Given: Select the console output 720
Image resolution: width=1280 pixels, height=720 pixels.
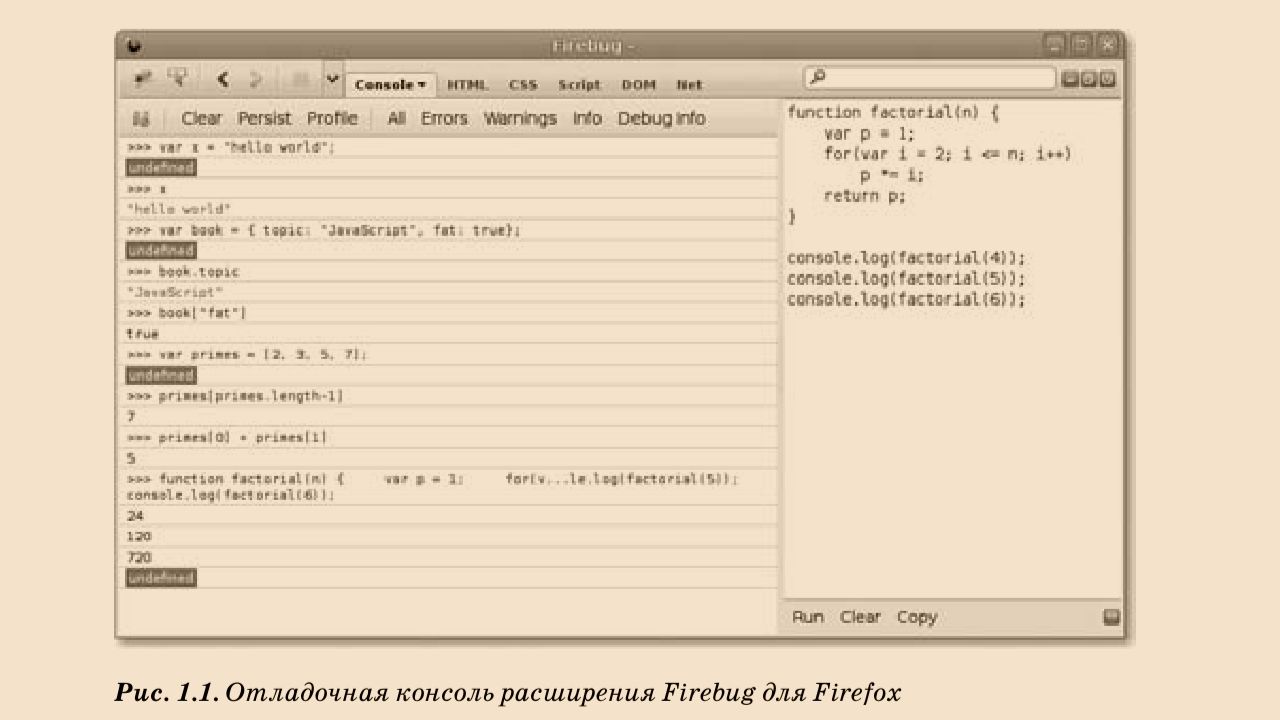Looking at the screenshot, I should (140, 557).
